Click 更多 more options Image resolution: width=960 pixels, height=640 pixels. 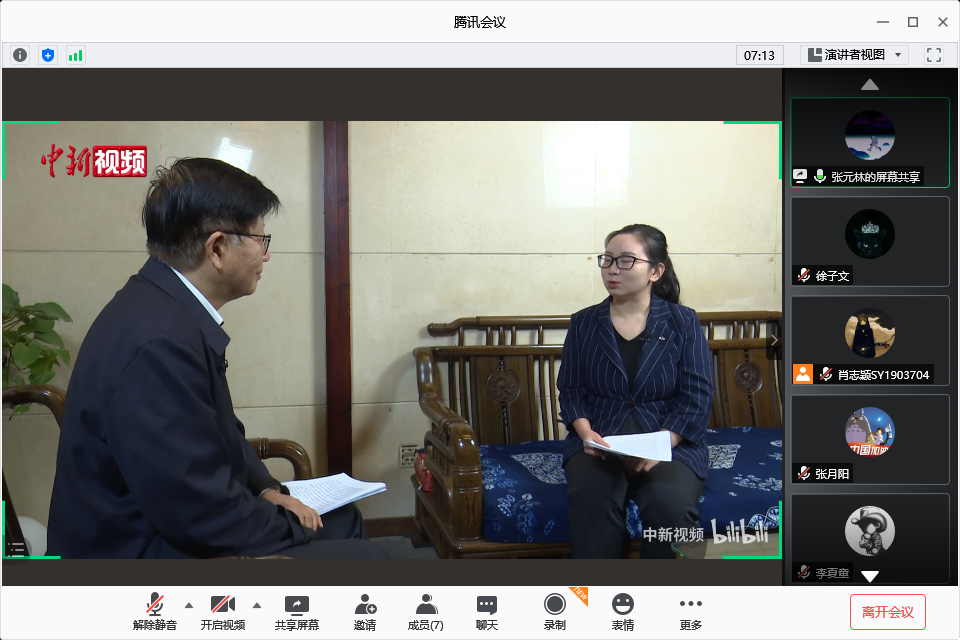click(690, 611)
